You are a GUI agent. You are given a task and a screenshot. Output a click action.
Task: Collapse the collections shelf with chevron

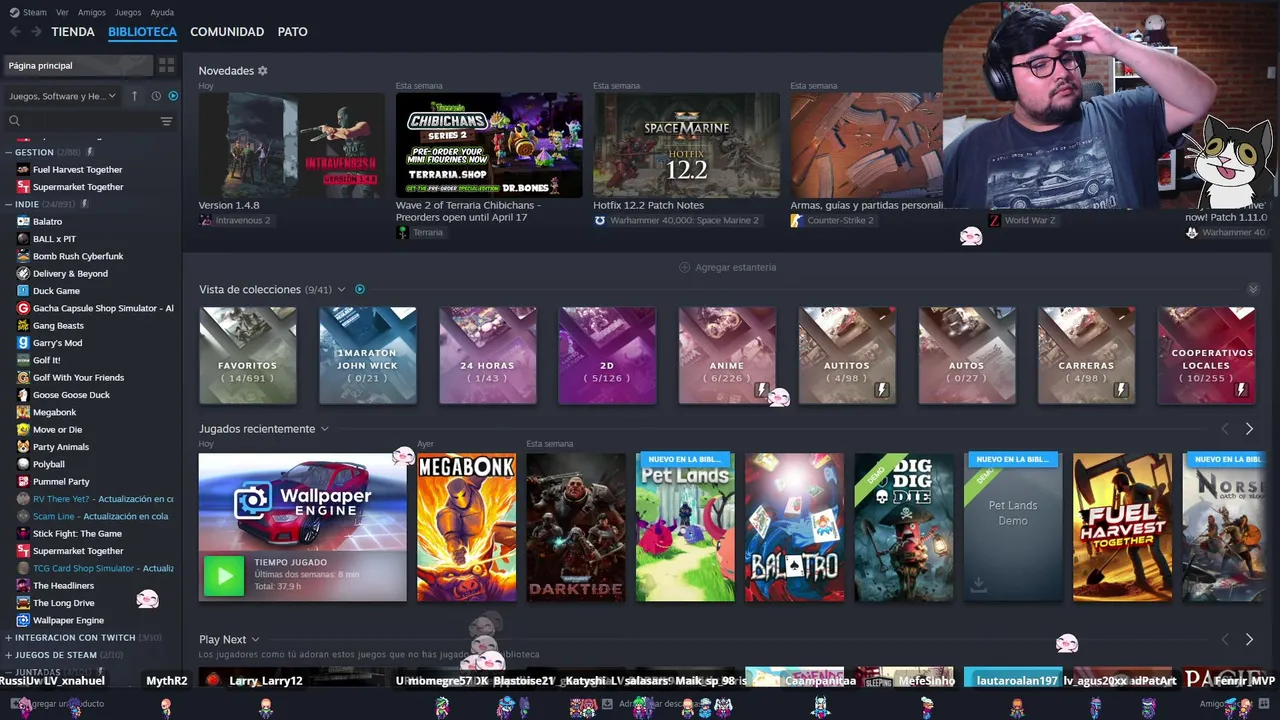(1253, 289)
